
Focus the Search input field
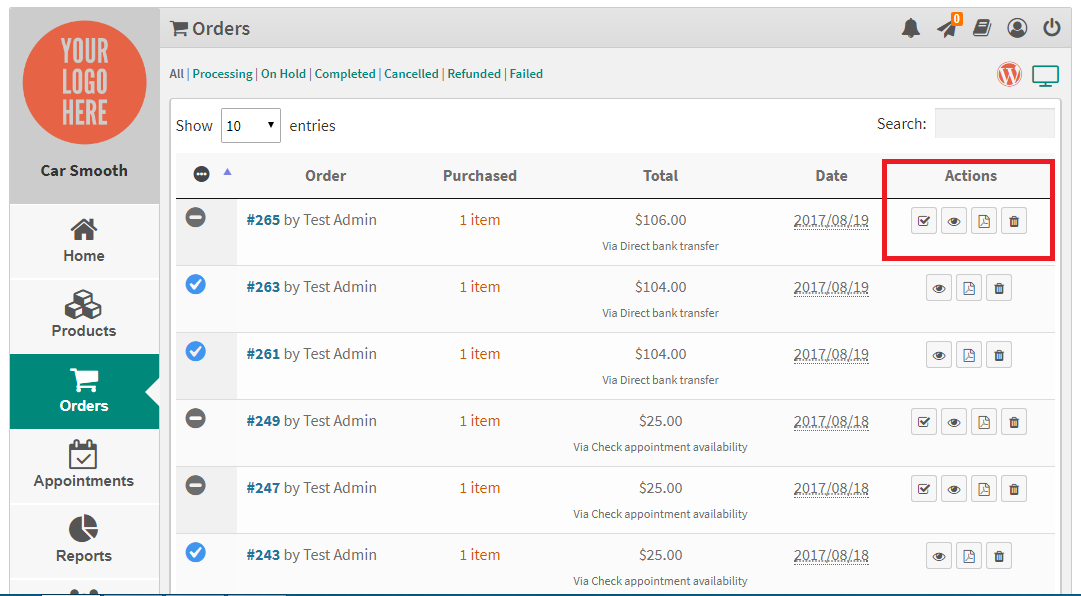[x=995, y=123]
